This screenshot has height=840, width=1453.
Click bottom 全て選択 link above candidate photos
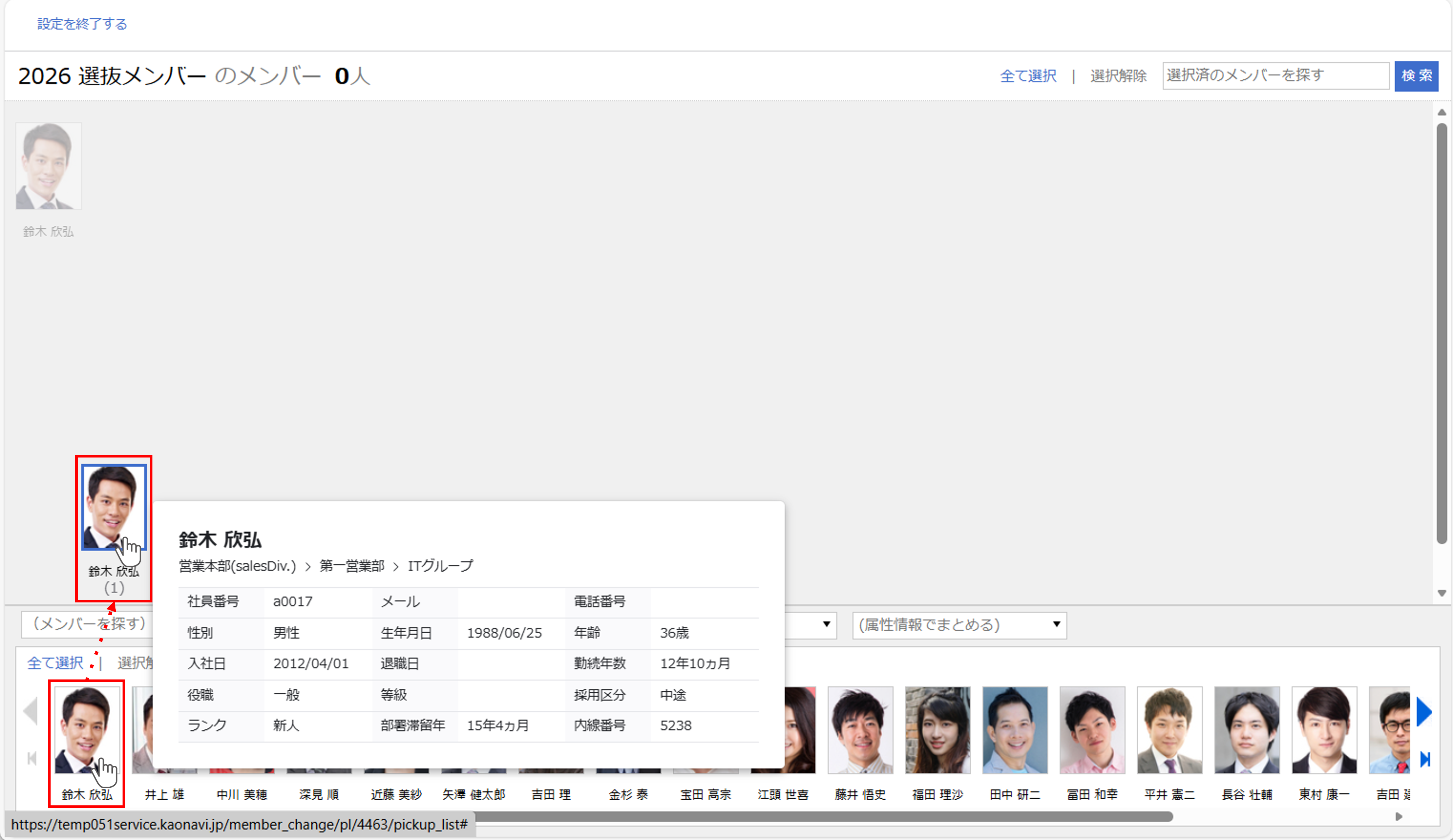pos(55,663)
